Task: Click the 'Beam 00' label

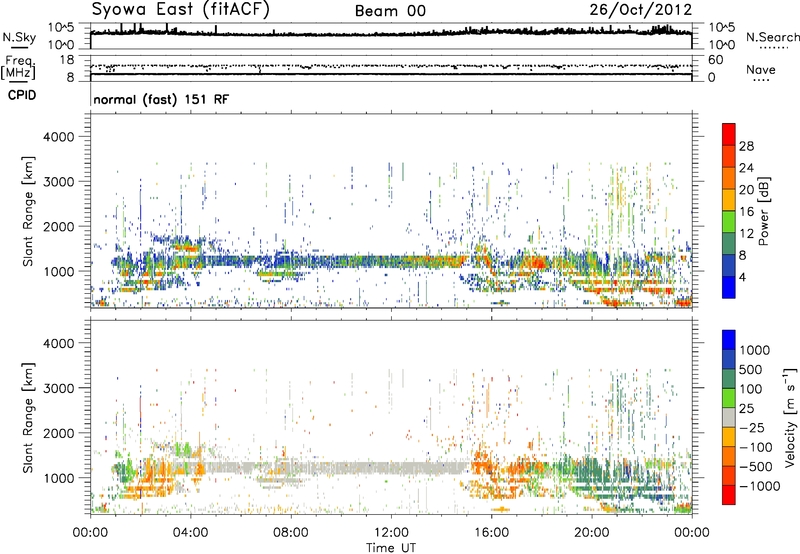Action: (390, 11)
